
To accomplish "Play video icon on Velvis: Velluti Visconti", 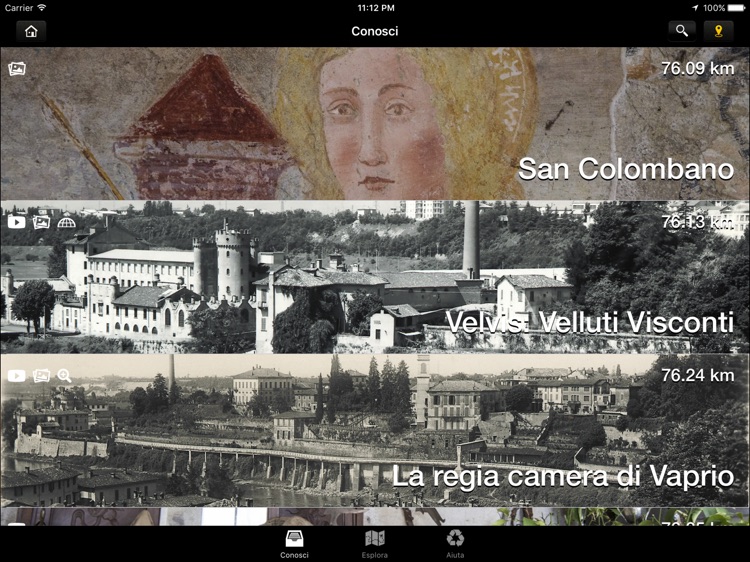I will [x=17, y=222].
